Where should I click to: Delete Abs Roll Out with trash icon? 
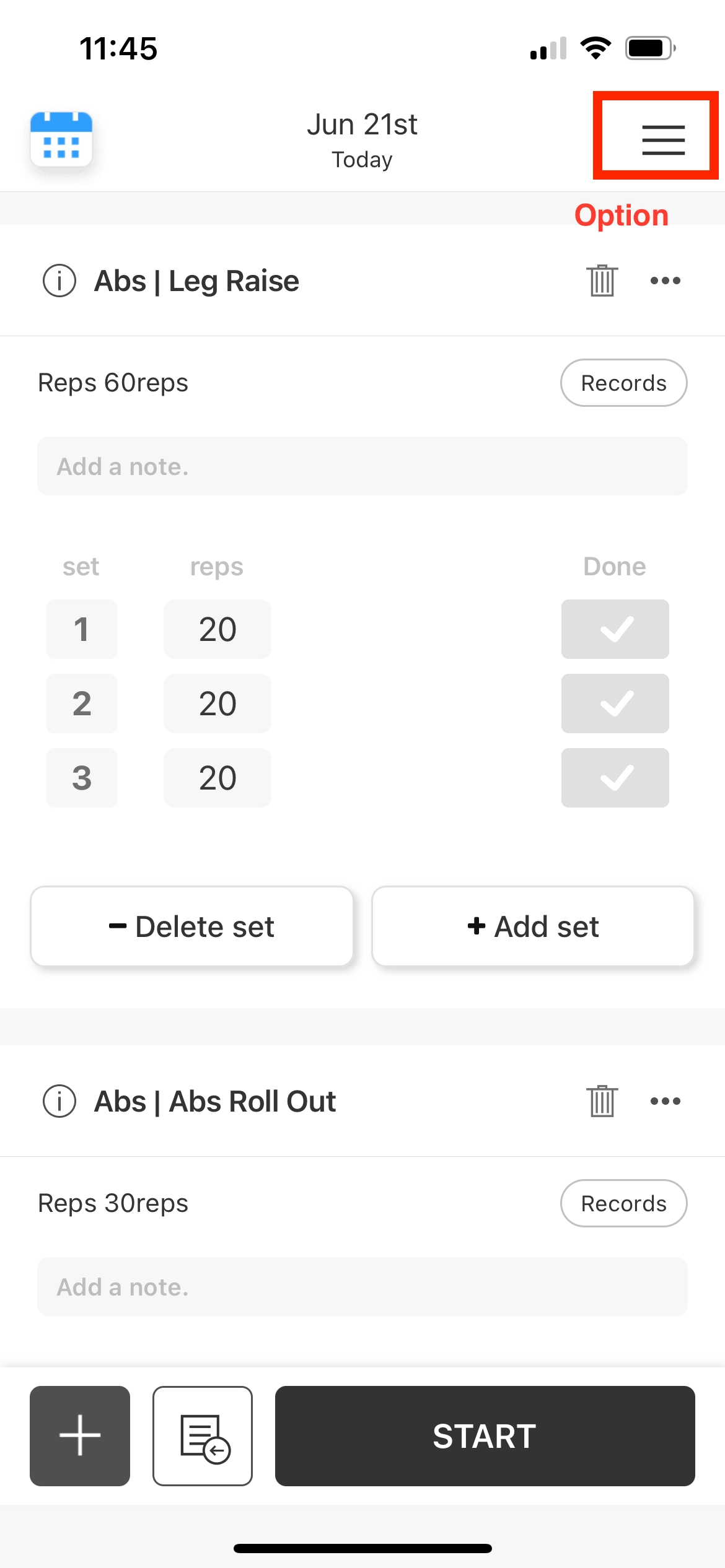point(602,1102)
